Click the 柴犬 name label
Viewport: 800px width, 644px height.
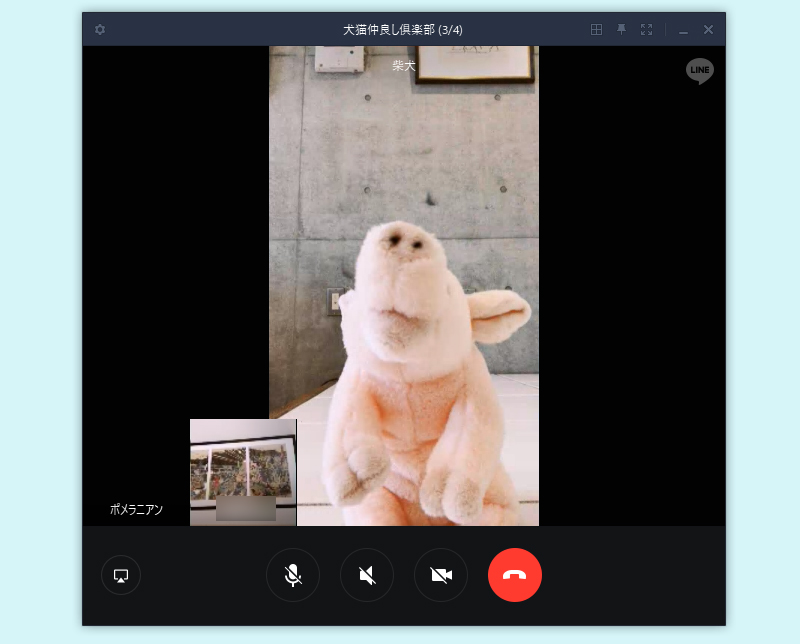[x=403, y=66]
